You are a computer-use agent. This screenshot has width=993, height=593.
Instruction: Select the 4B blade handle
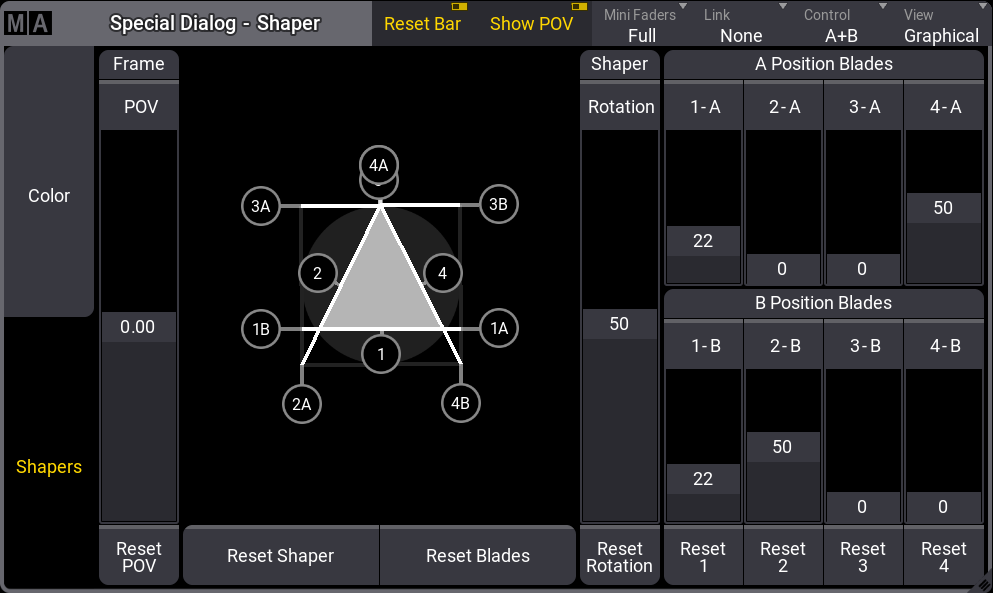point(460,403)
